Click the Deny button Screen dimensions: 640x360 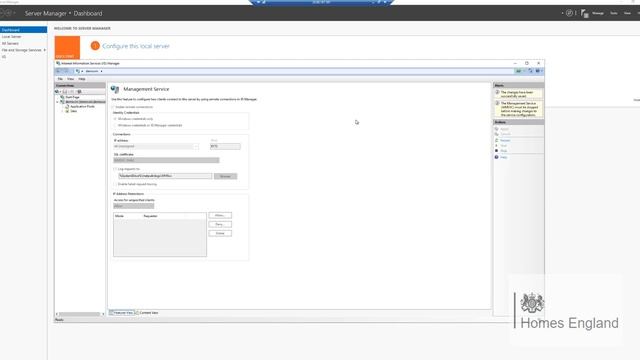pyautogui.click(x=220, y=224)
